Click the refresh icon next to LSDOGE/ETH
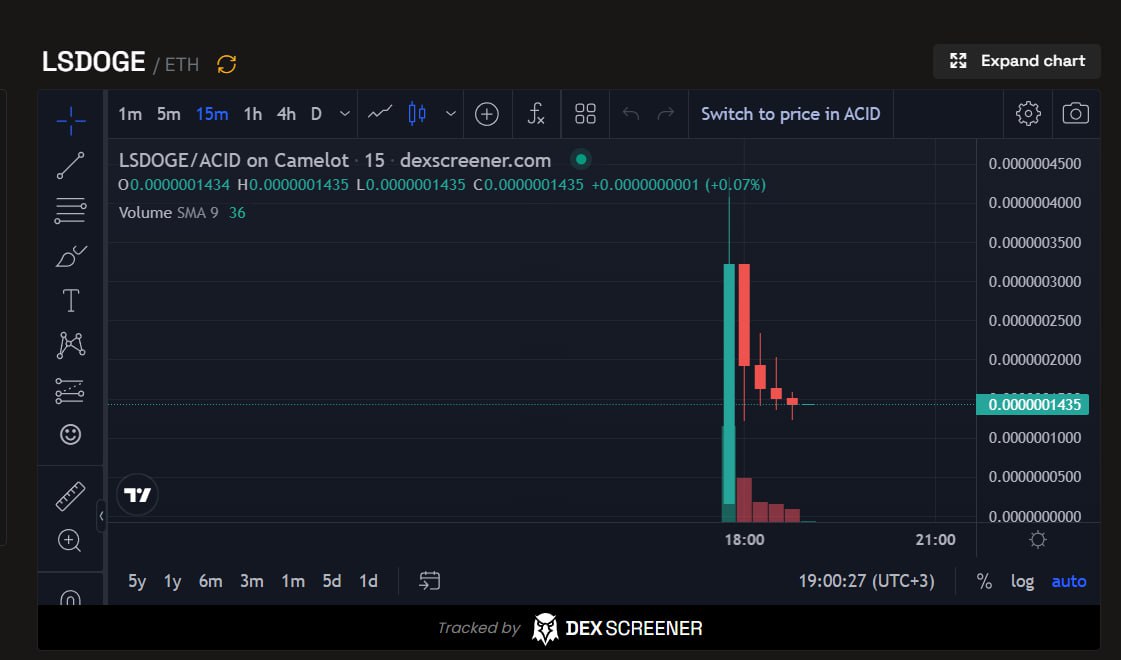1121x660 pixels. [227, 64]
